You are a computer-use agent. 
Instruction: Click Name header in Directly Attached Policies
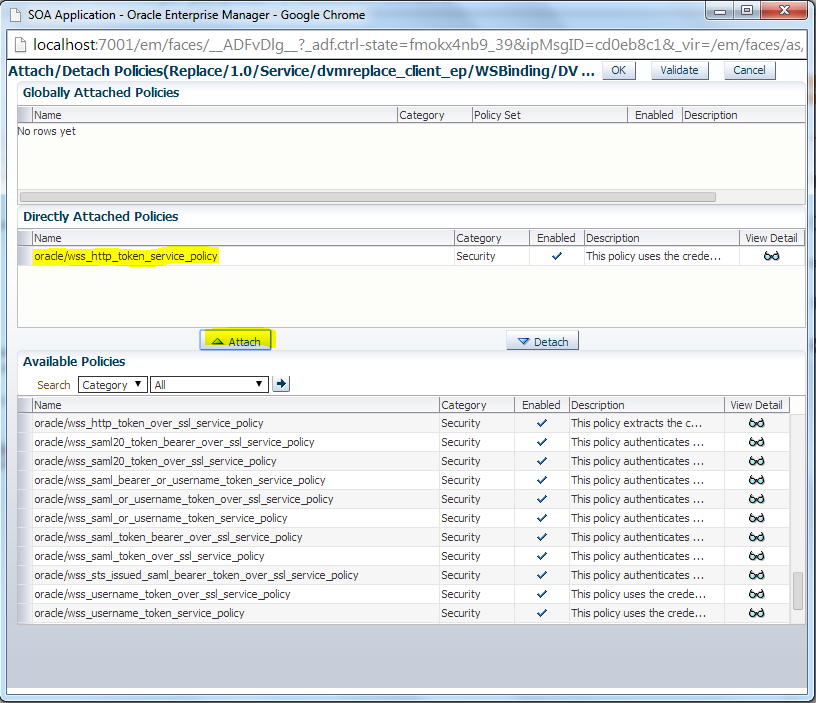(243, 238)
